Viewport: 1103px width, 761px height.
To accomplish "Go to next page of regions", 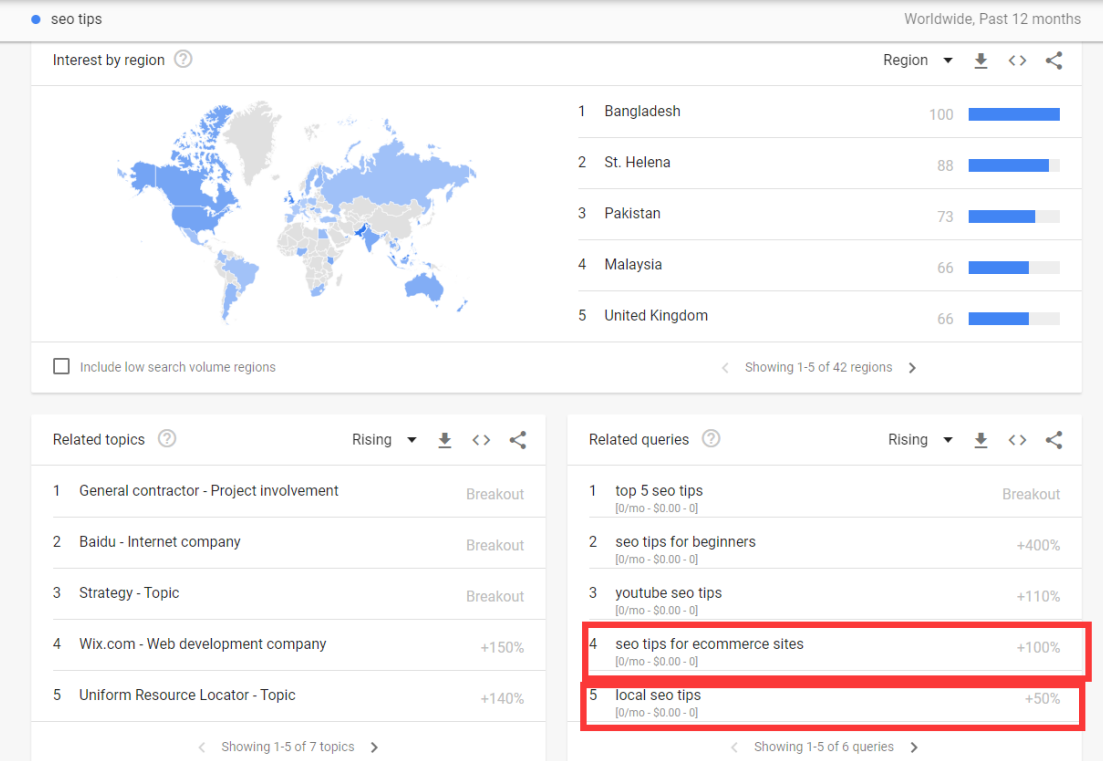I will tap(912, 368).
